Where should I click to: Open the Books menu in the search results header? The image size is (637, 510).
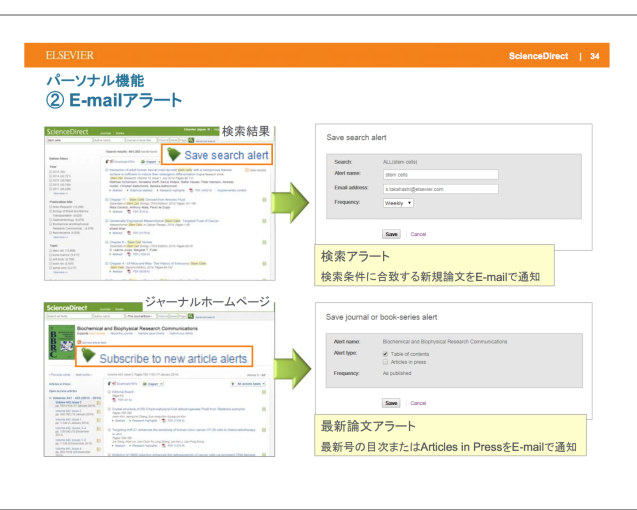tap(120, 133)
